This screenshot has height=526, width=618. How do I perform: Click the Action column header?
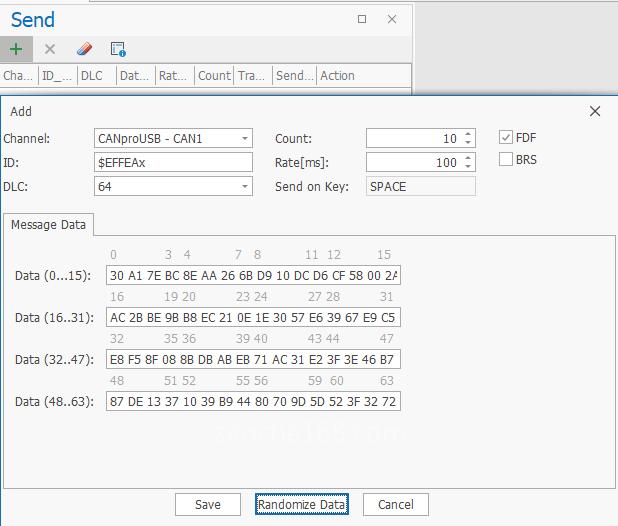pos(337,76)
